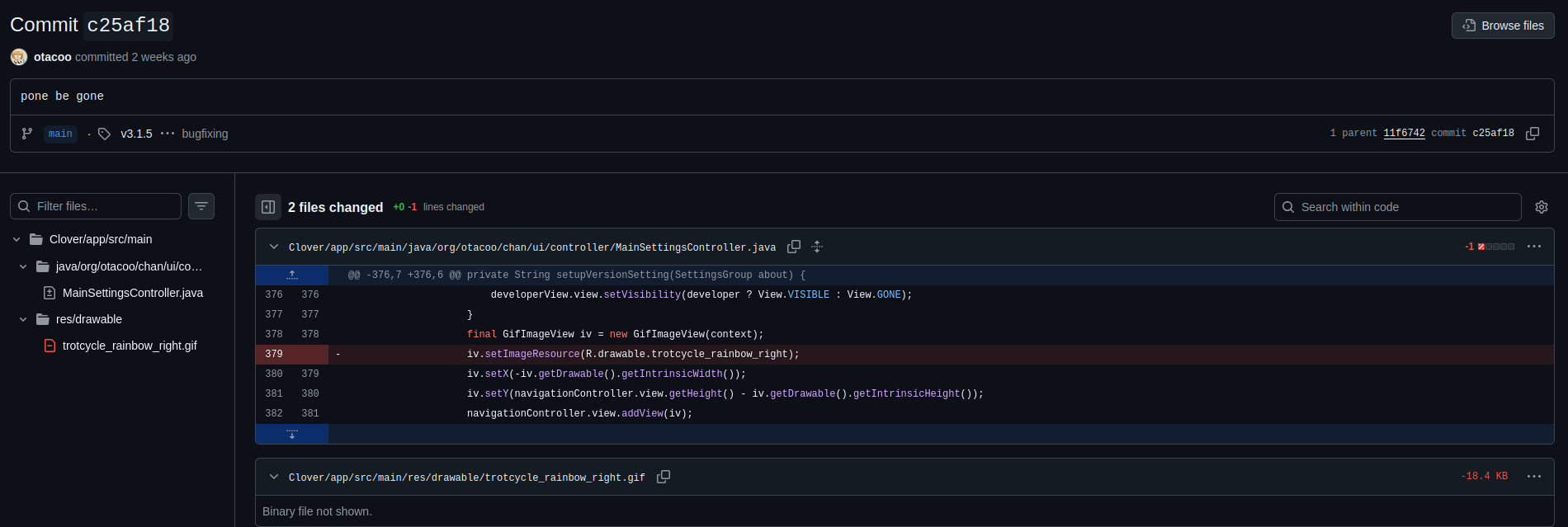
Task: Expand all lines of MainSettingsController.java
Action: tap(817, 247)
